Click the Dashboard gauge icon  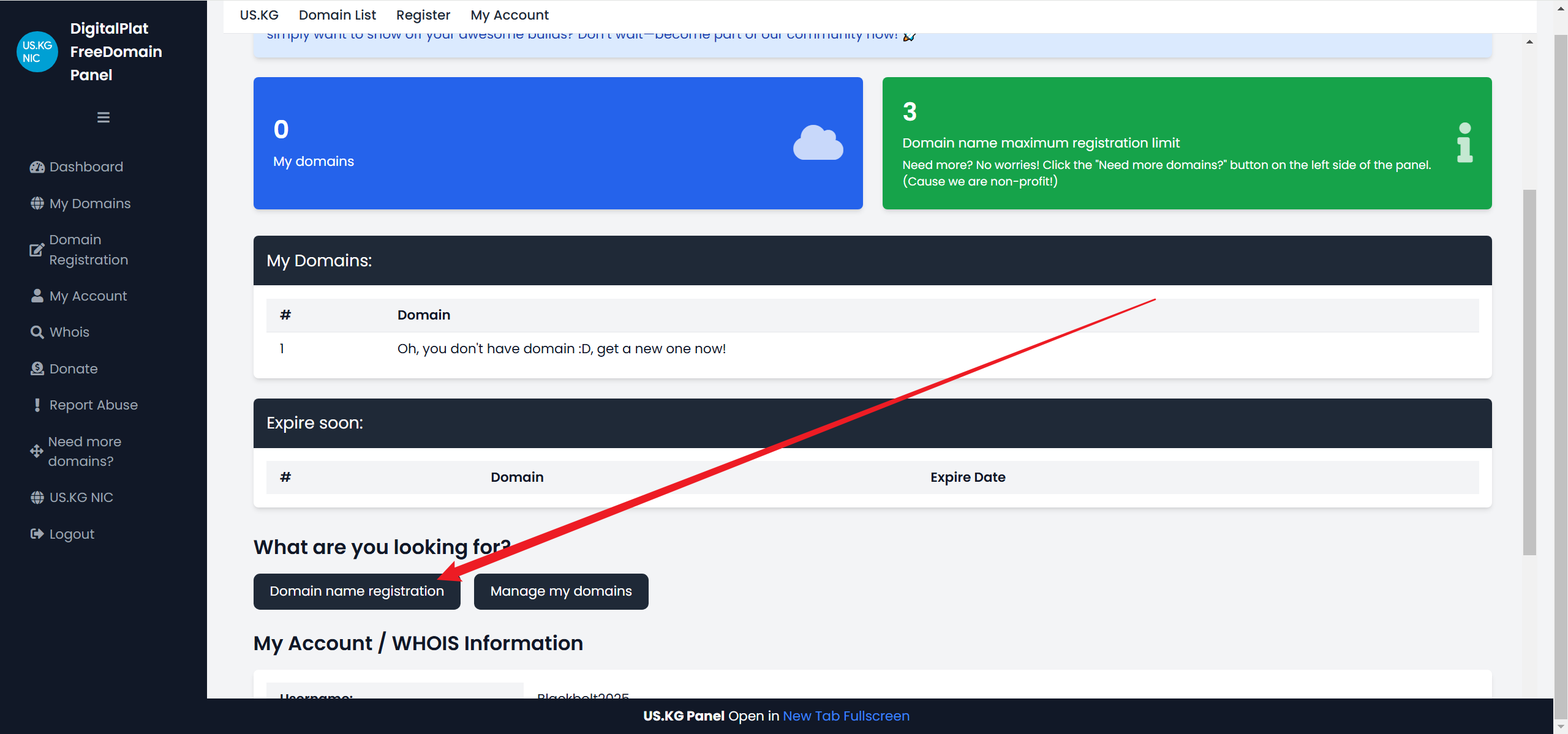(37, 167)
